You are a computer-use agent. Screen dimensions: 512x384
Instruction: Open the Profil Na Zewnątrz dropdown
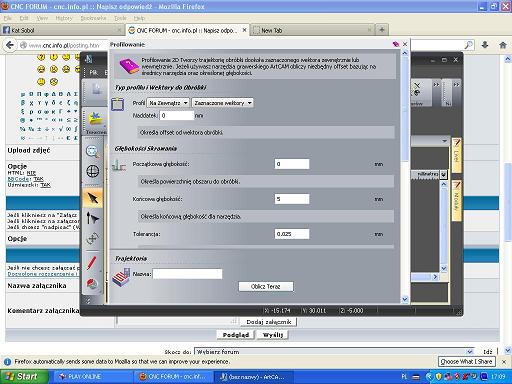point(168,103)
